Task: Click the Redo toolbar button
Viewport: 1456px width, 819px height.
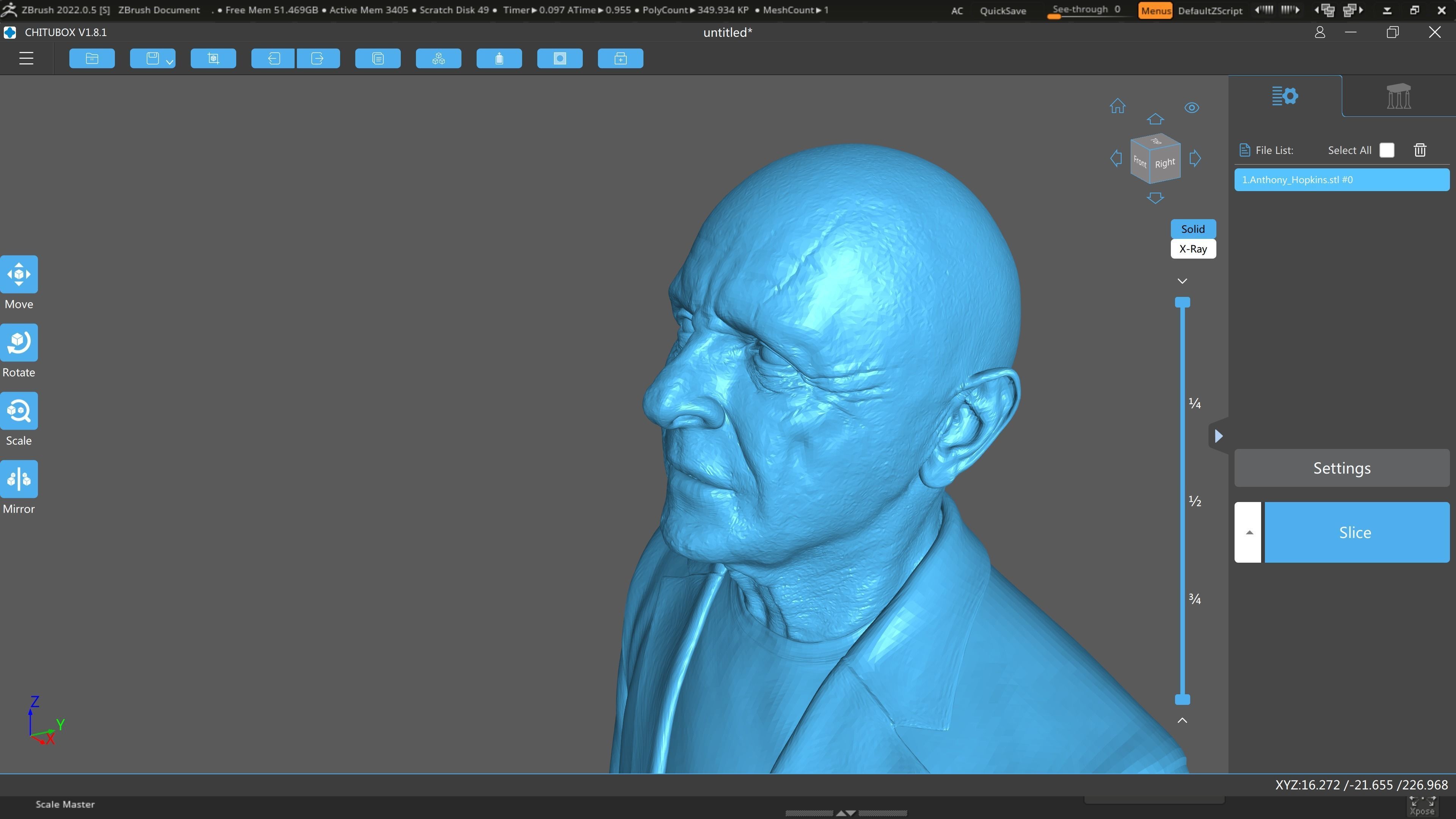Action: pos(318,58)
